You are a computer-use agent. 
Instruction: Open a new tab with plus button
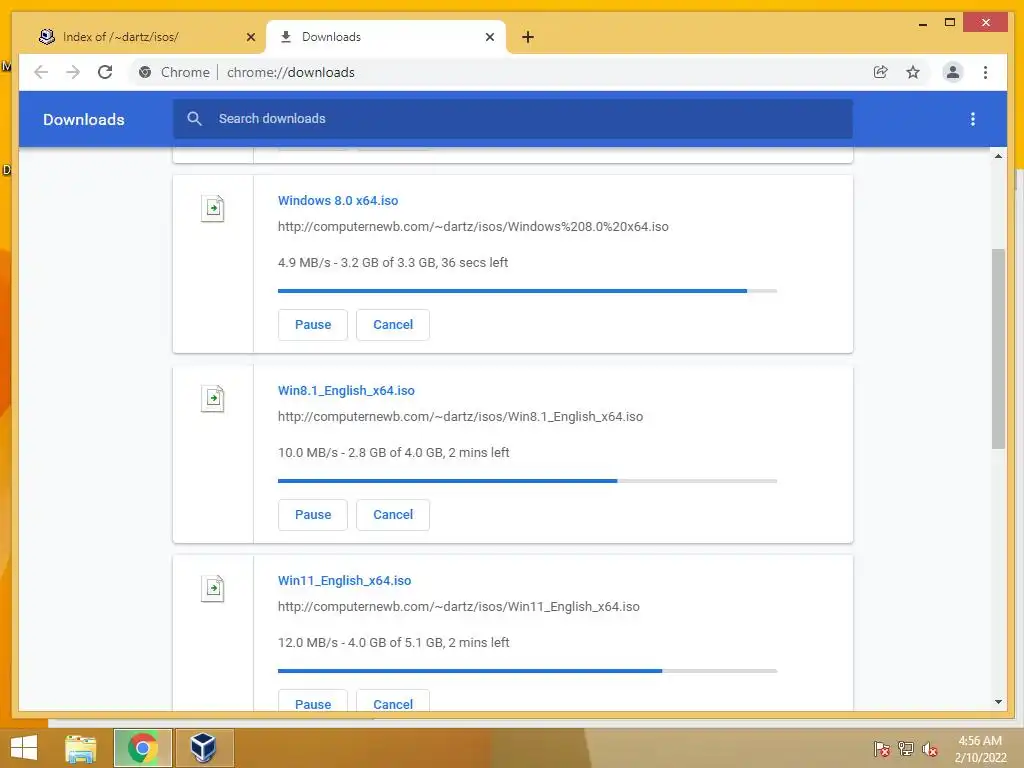click(528, 37)
